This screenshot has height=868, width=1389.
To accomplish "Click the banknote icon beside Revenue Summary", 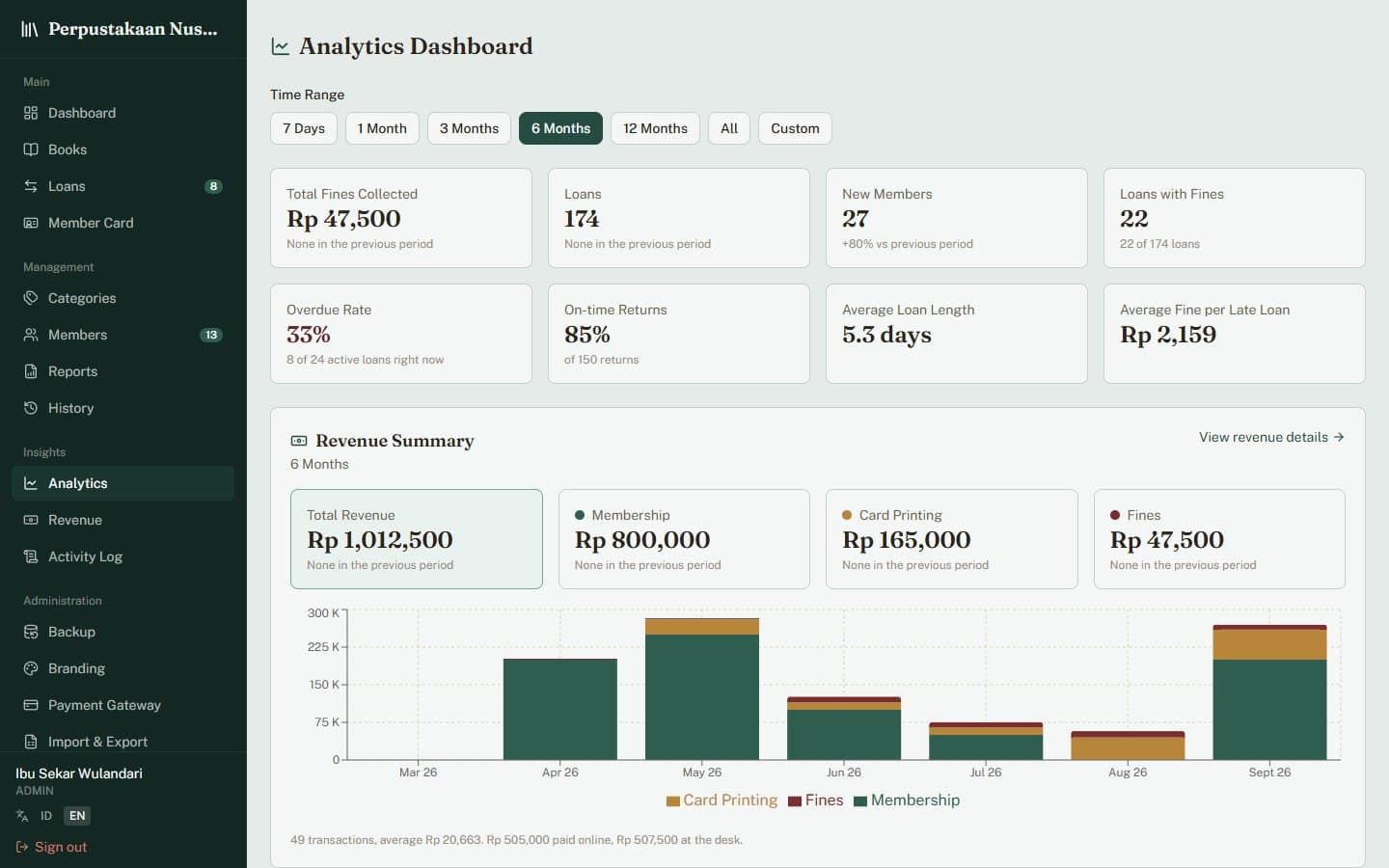I will click(x=299, y=441).
